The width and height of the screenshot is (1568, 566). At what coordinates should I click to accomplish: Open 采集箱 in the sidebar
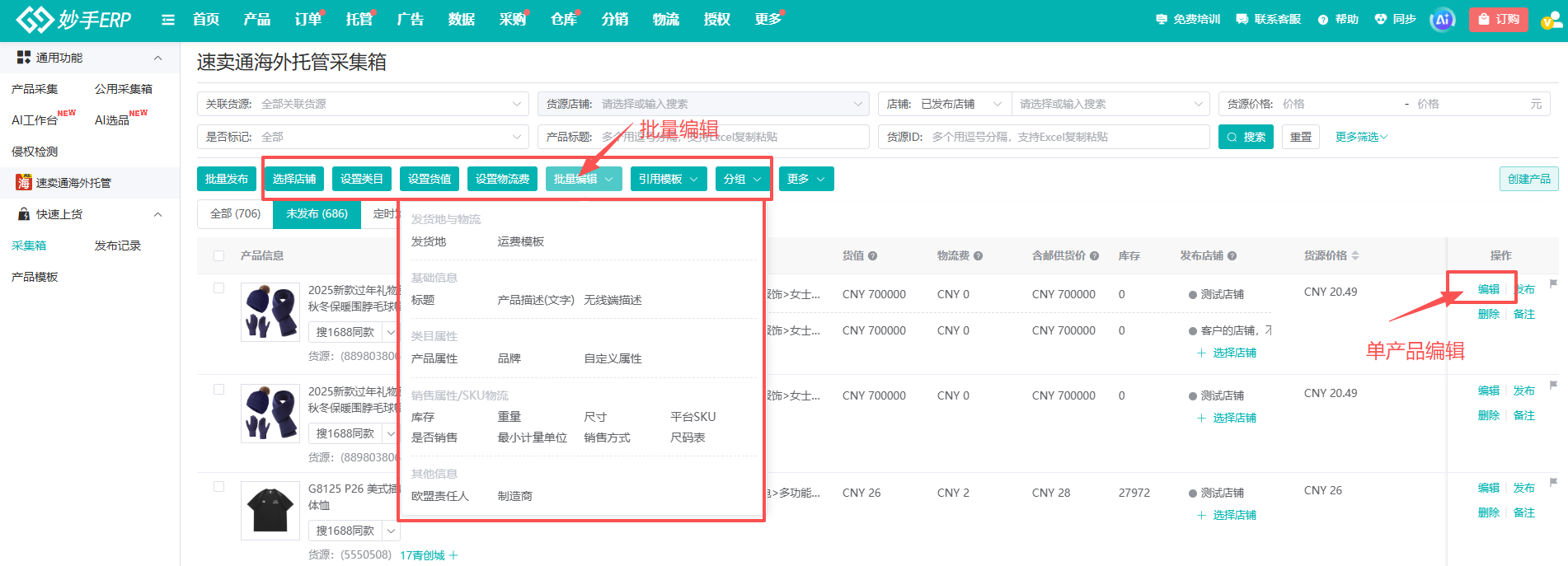tap(29, 246)
